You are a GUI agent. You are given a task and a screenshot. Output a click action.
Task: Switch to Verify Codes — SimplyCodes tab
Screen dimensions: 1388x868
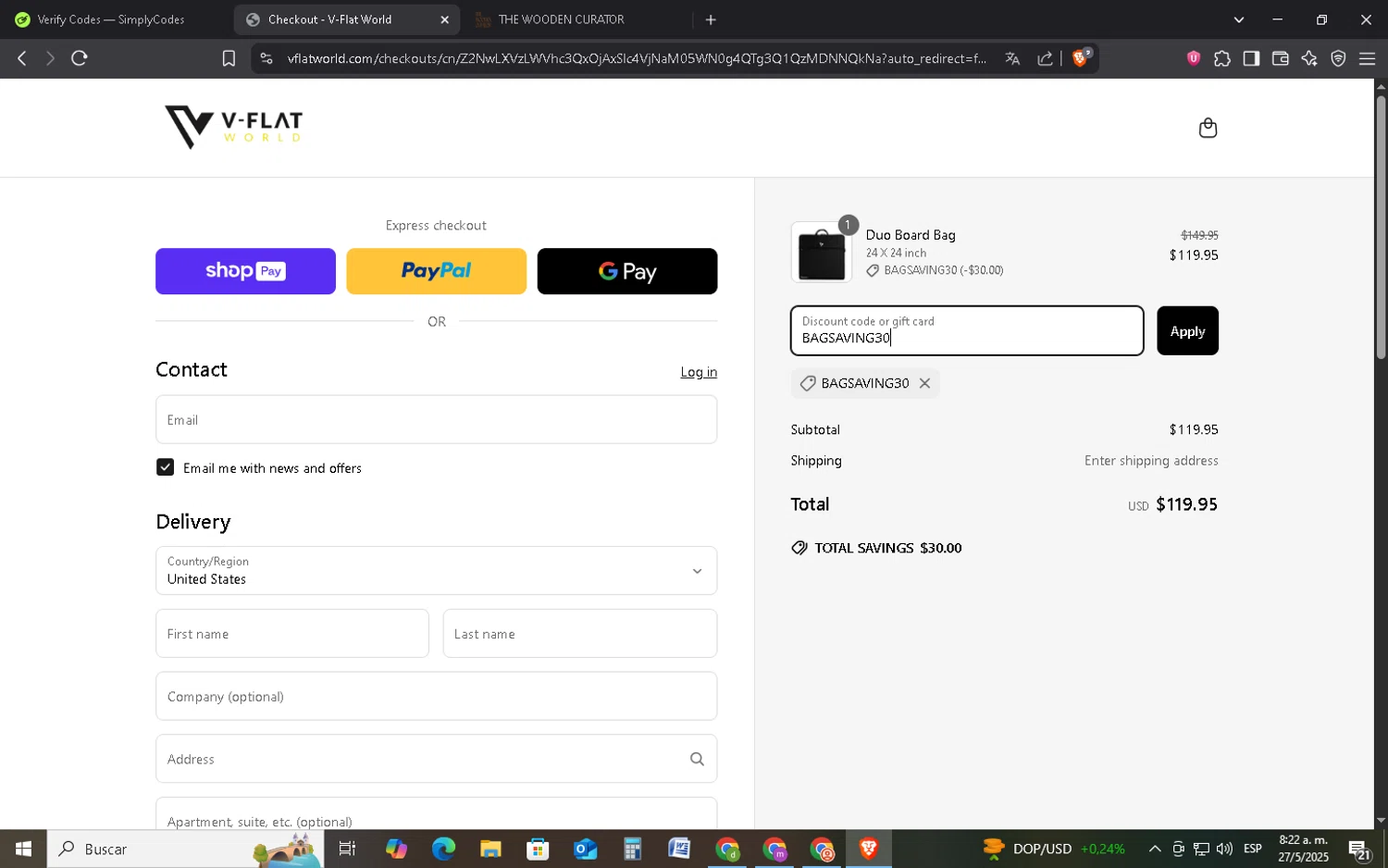(111, 19)
